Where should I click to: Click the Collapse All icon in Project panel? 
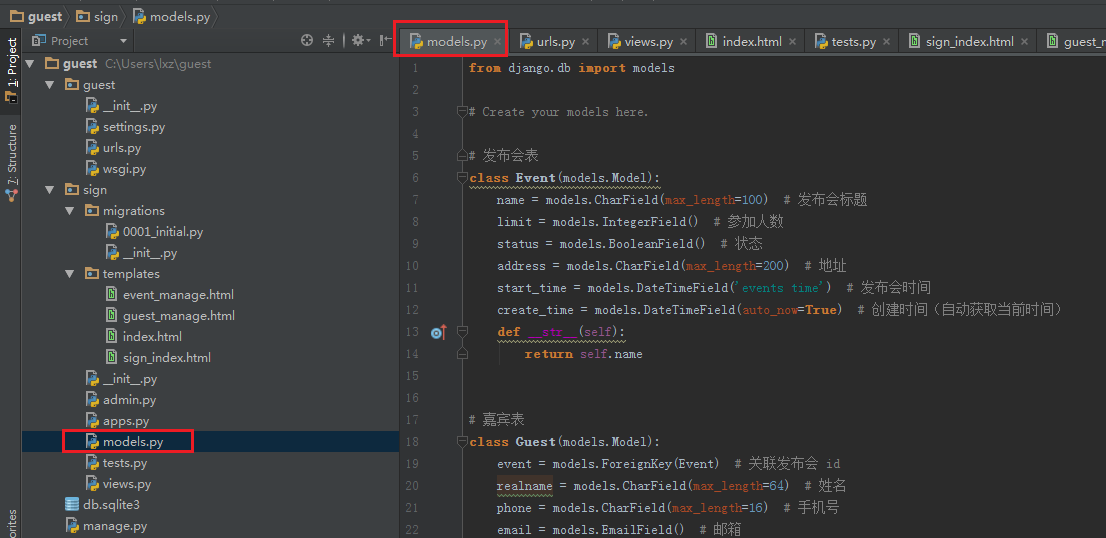click(x=329, y=41)
